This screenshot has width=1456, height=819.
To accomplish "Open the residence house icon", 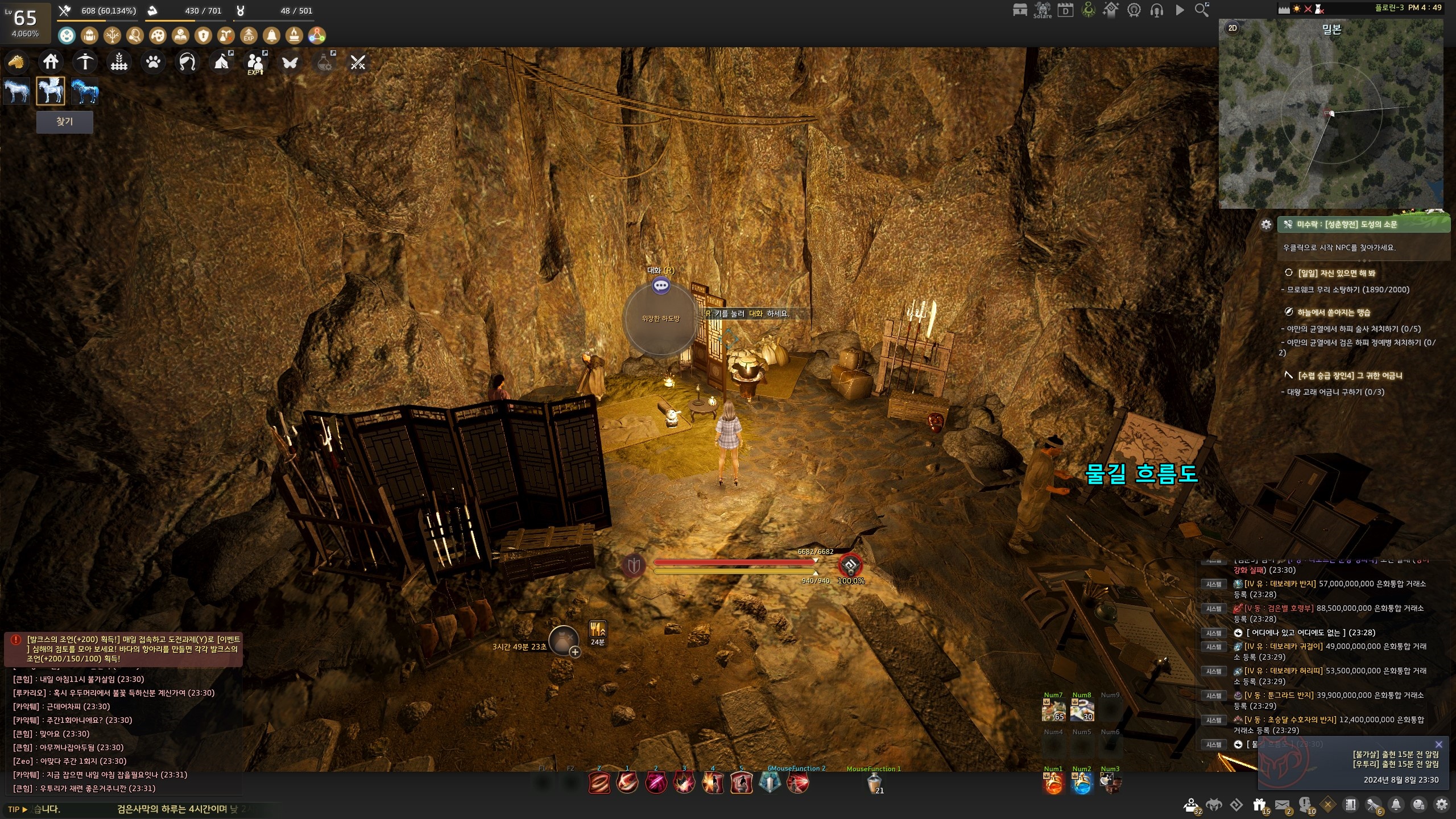I will click(x=51, y=61).
